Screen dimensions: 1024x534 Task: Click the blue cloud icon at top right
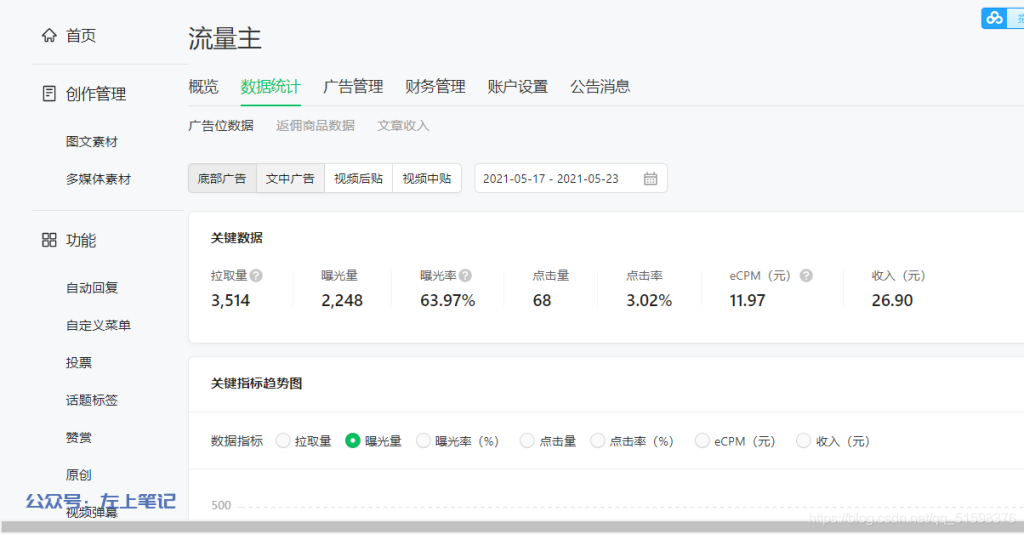tap(995, 18)
